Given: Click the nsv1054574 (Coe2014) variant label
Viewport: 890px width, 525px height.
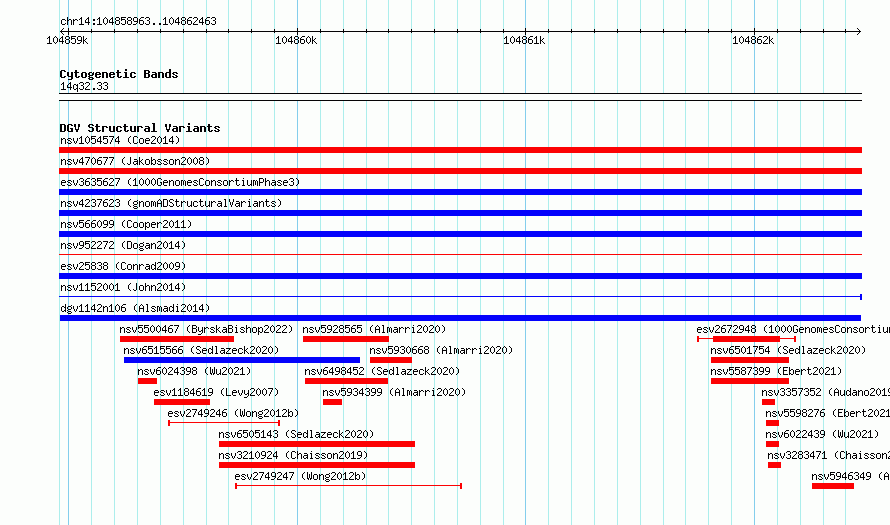Looking at the screenshot, I should tap(120, 140).
